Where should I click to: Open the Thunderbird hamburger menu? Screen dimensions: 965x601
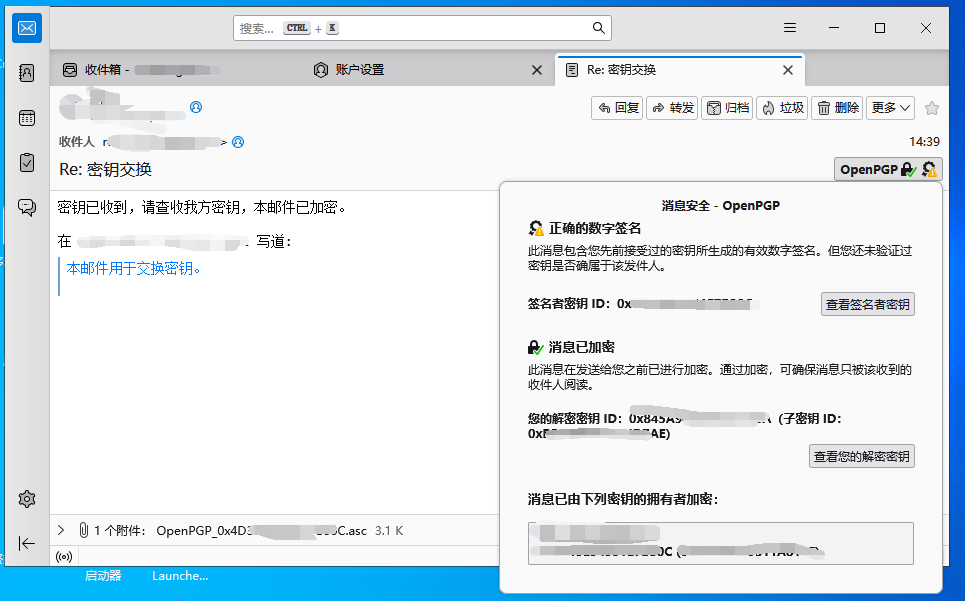click(x=790, y=28)
